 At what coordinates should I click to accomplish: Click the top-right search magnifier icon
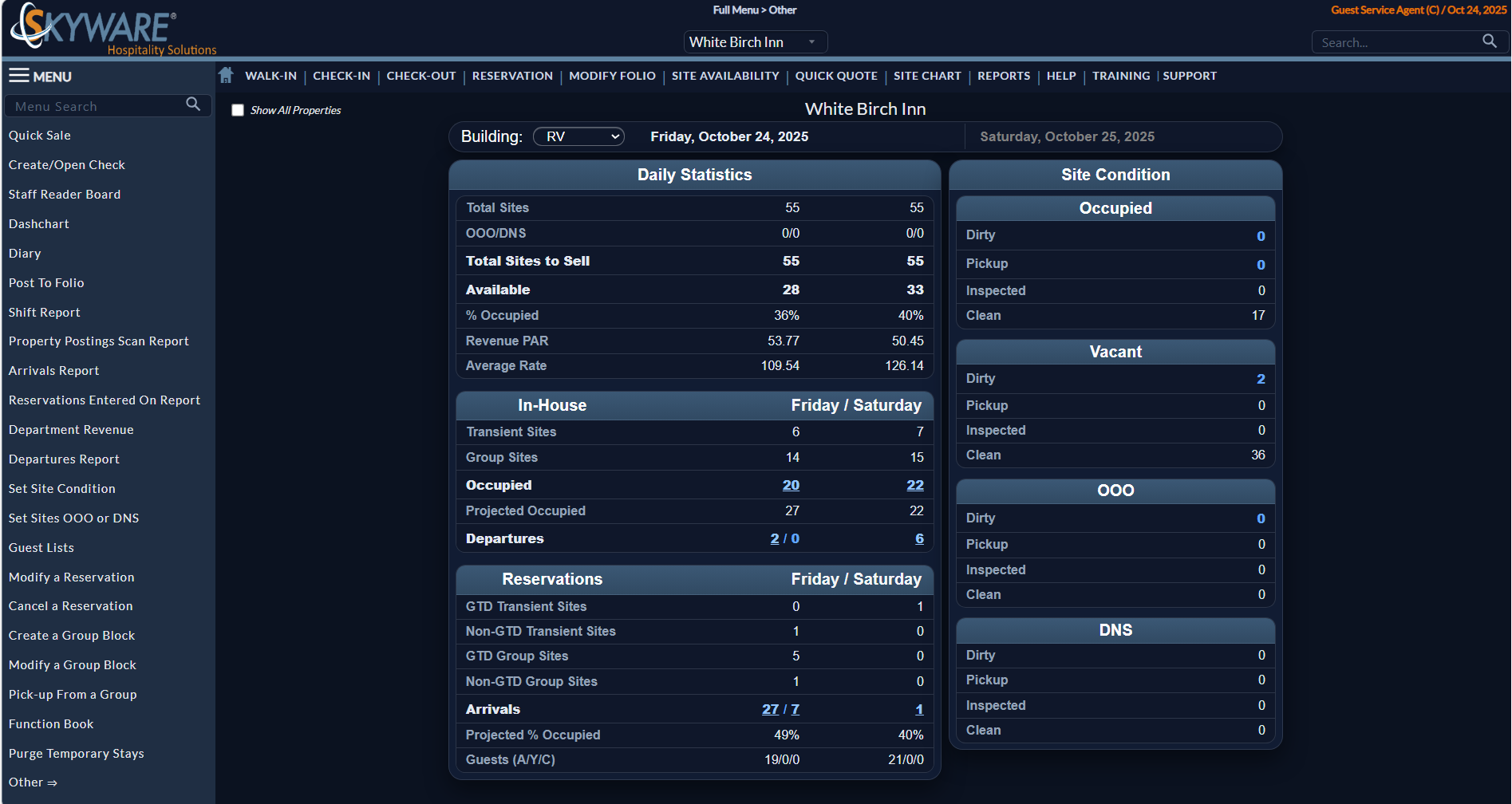[x=1489, y=41]
